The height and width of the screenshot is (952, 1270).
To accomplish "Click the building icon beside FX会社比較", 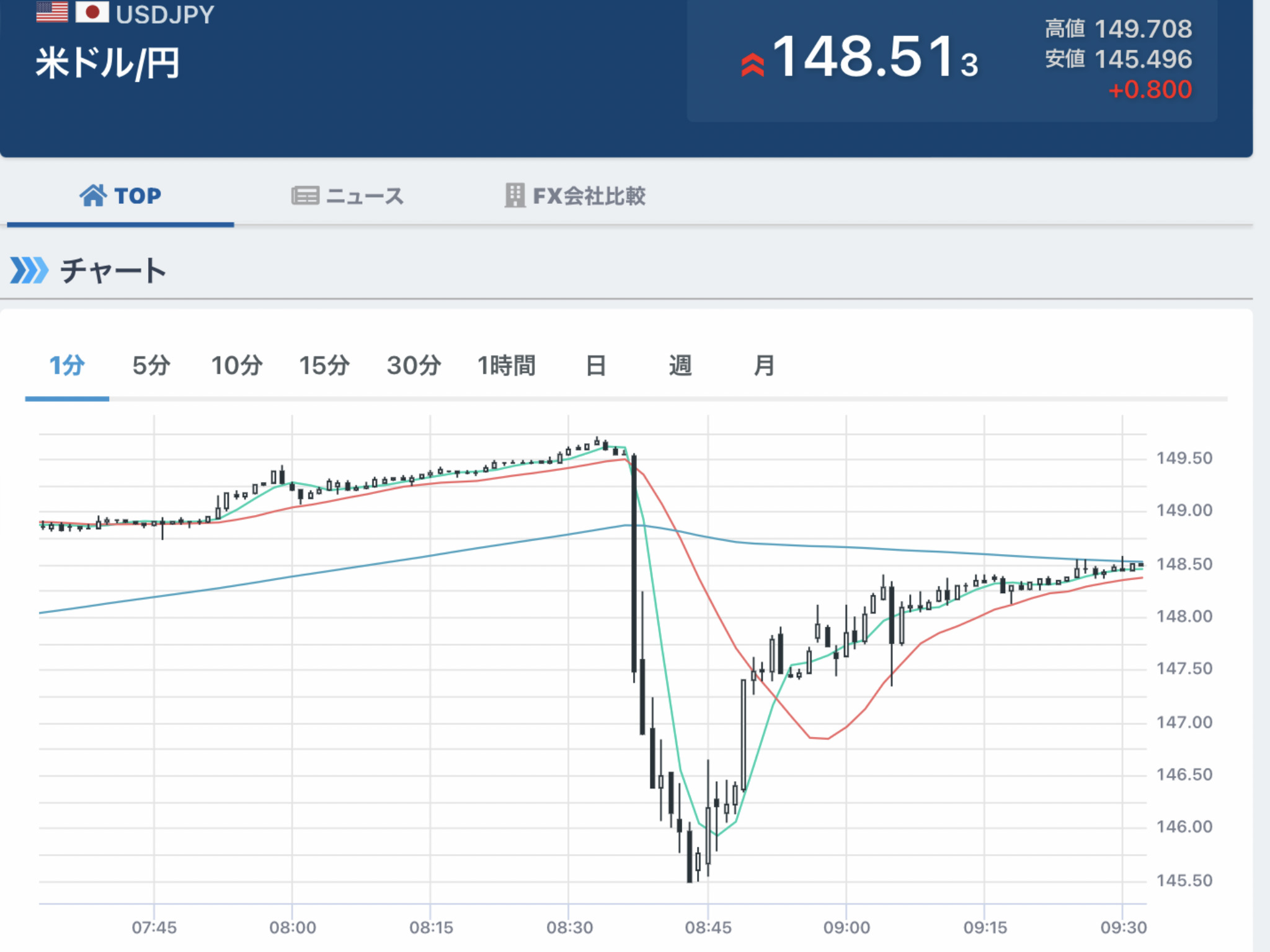I will click(515, 196).
